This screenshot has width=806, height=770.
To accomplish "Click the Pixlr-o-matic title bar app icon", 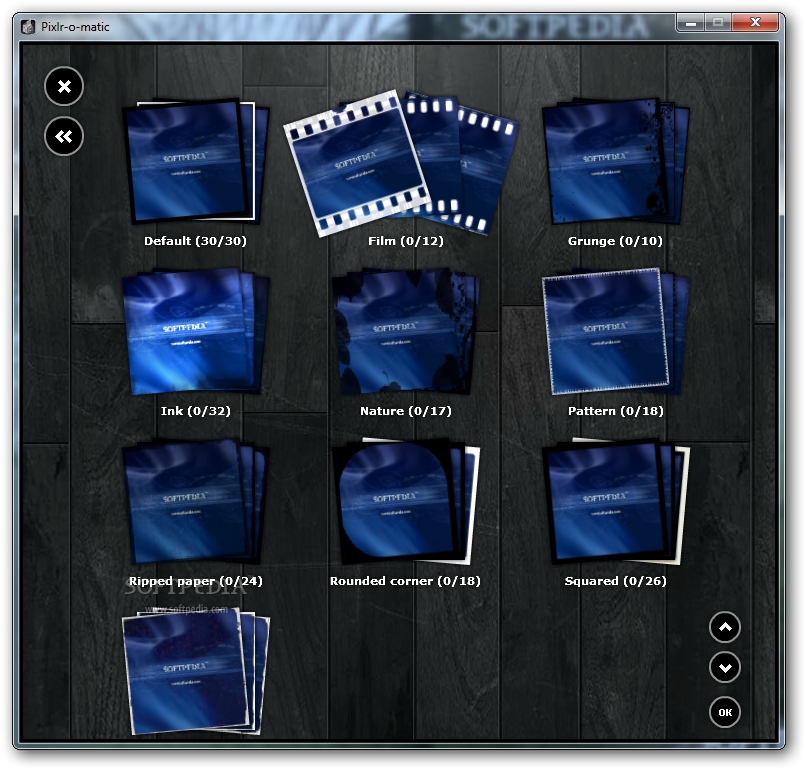I will coord(28,27).
